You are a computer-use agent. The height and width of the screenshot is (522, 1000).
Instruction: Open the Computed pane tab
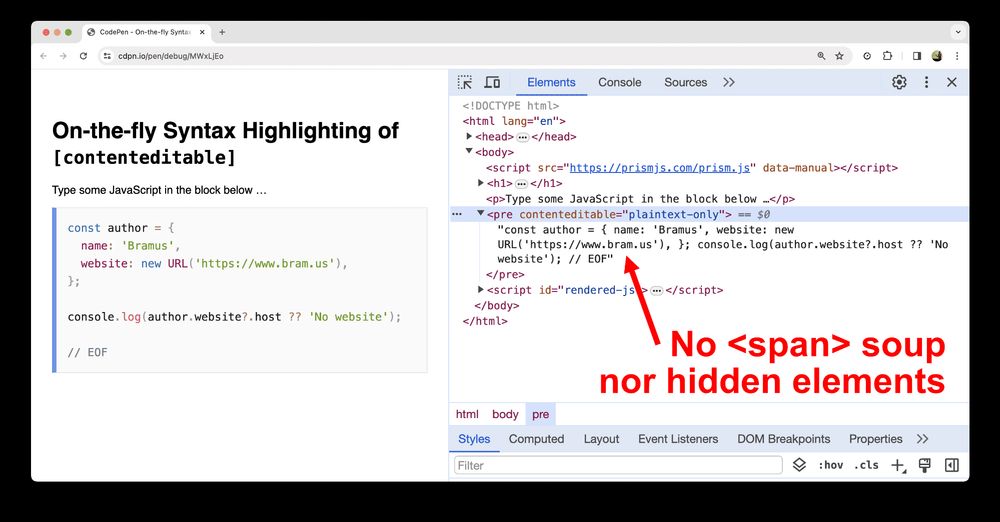[536, 439]
